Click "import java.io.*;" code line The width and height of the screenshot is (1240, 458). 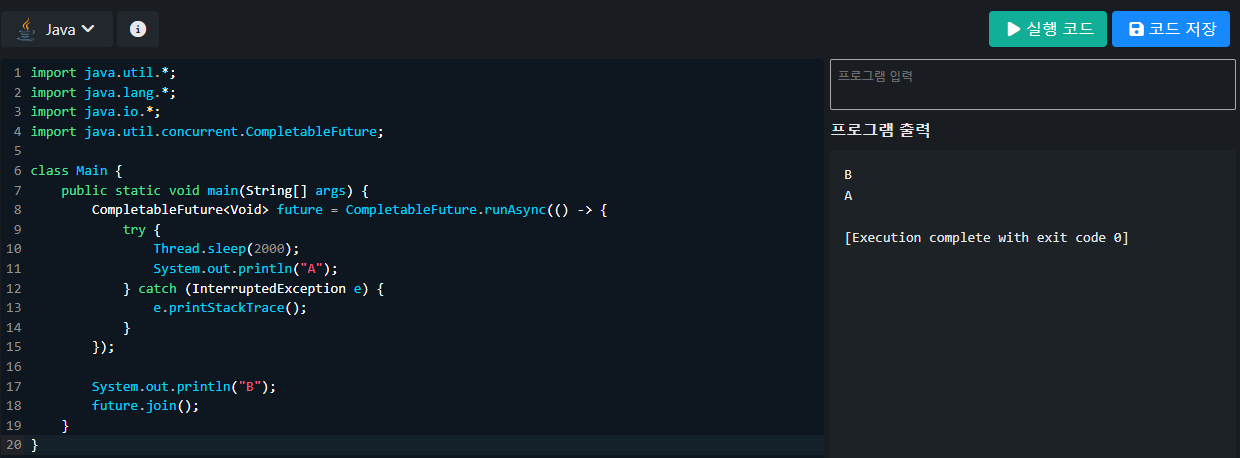click(x=95, y=111)
